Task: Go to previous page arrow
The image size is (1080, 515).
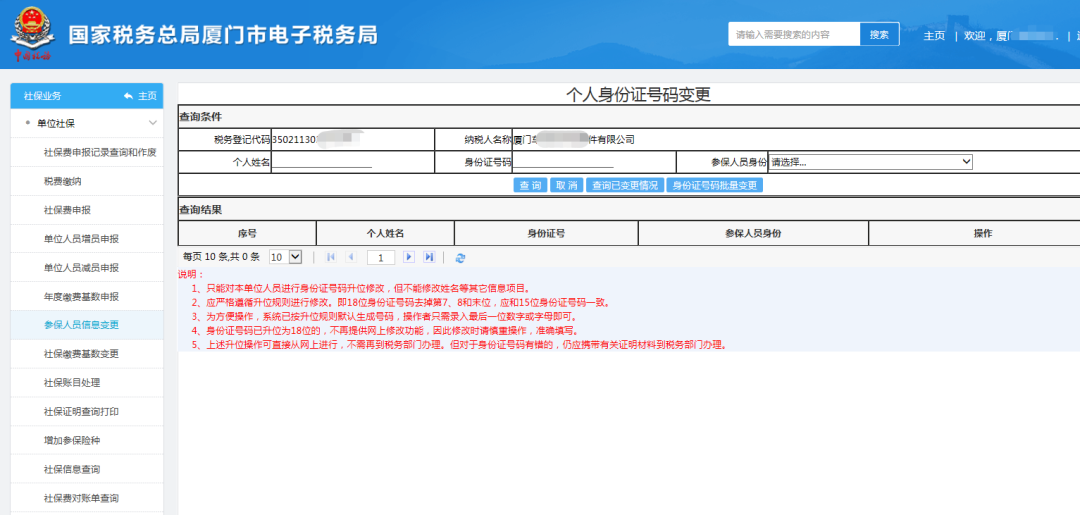Action: (x=351, y=257)
